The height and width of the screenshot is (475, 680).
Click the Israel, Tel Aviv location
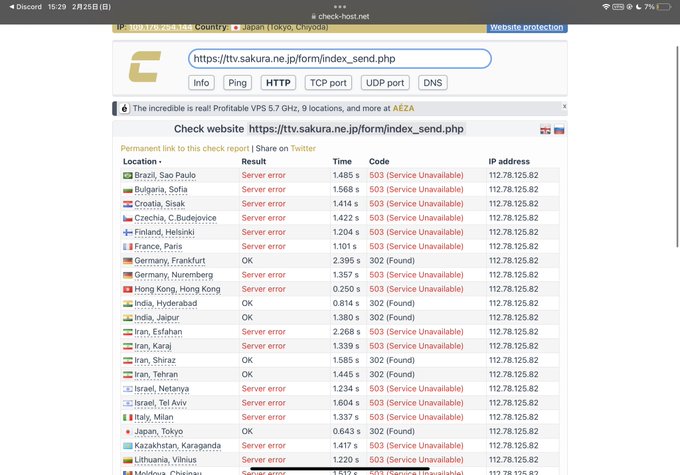tap(160, 403)
